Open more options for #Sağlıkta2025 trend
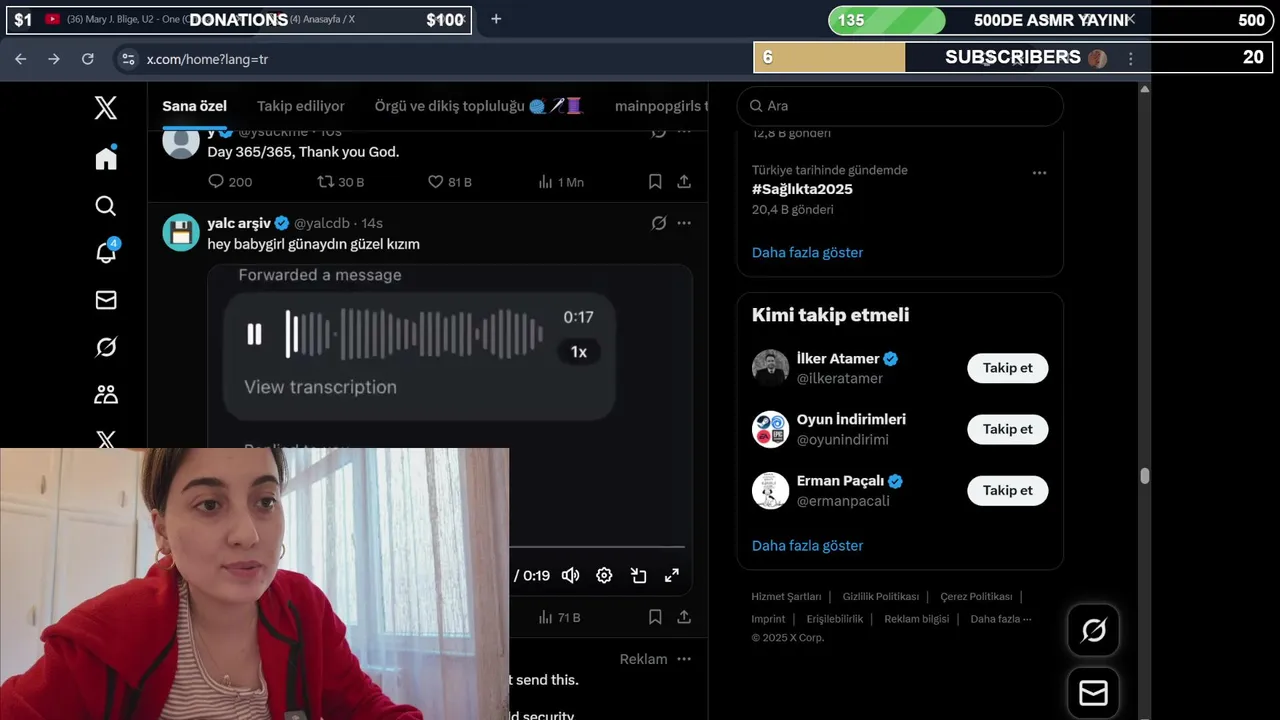The image size is (1280, 720). [x=1039, y=173]
